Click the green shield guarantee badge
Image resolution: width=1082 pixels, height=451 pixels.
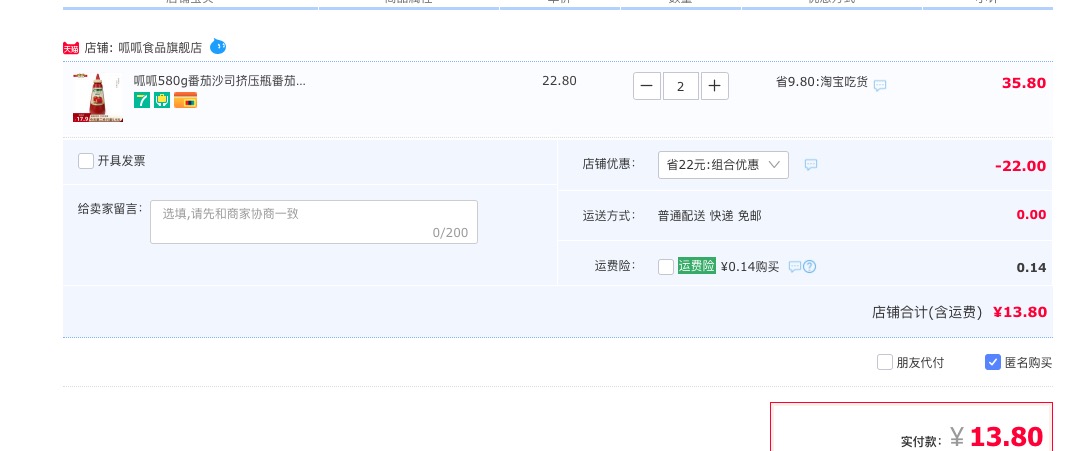162,100
